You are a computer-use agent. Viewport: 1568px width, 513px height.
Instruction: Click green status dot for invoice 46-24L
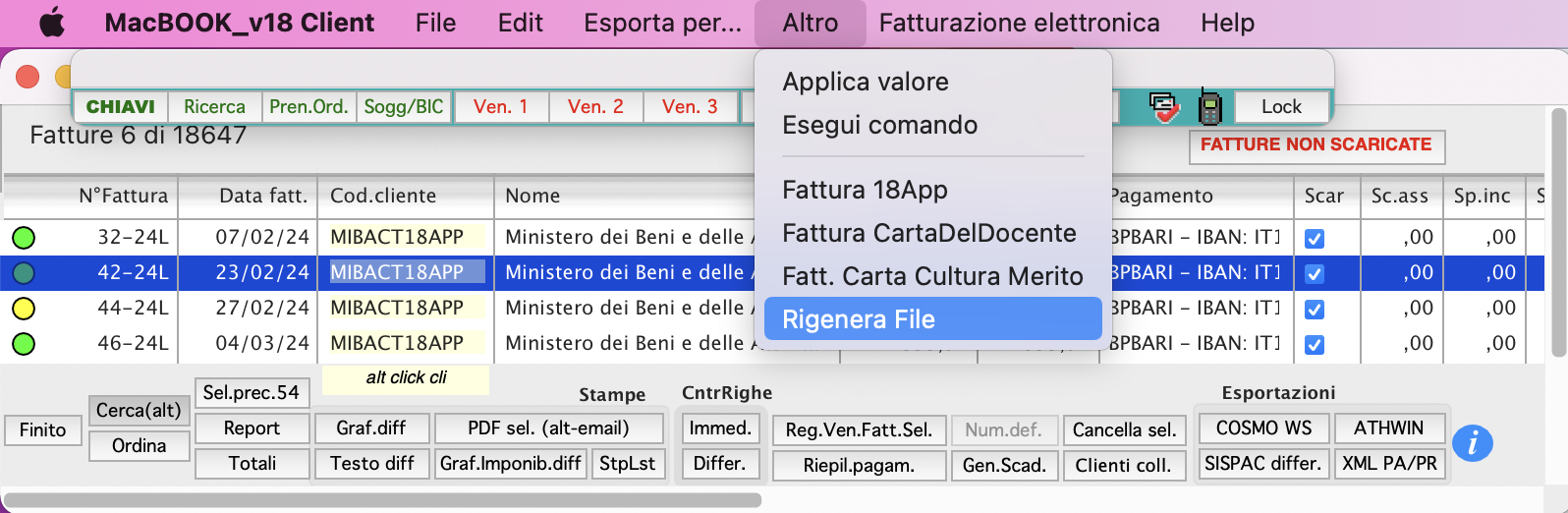coord(24,343)
